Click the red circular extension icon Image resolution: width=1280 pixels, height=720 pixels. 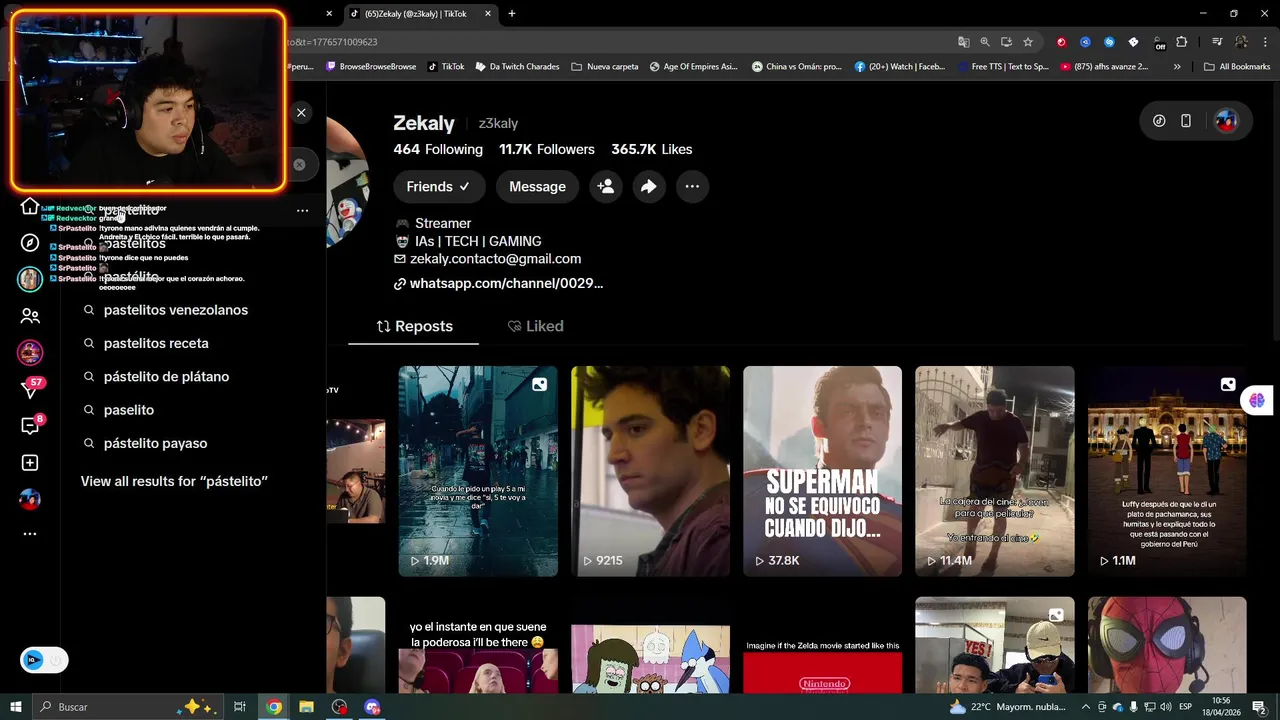pos(1061,42)
